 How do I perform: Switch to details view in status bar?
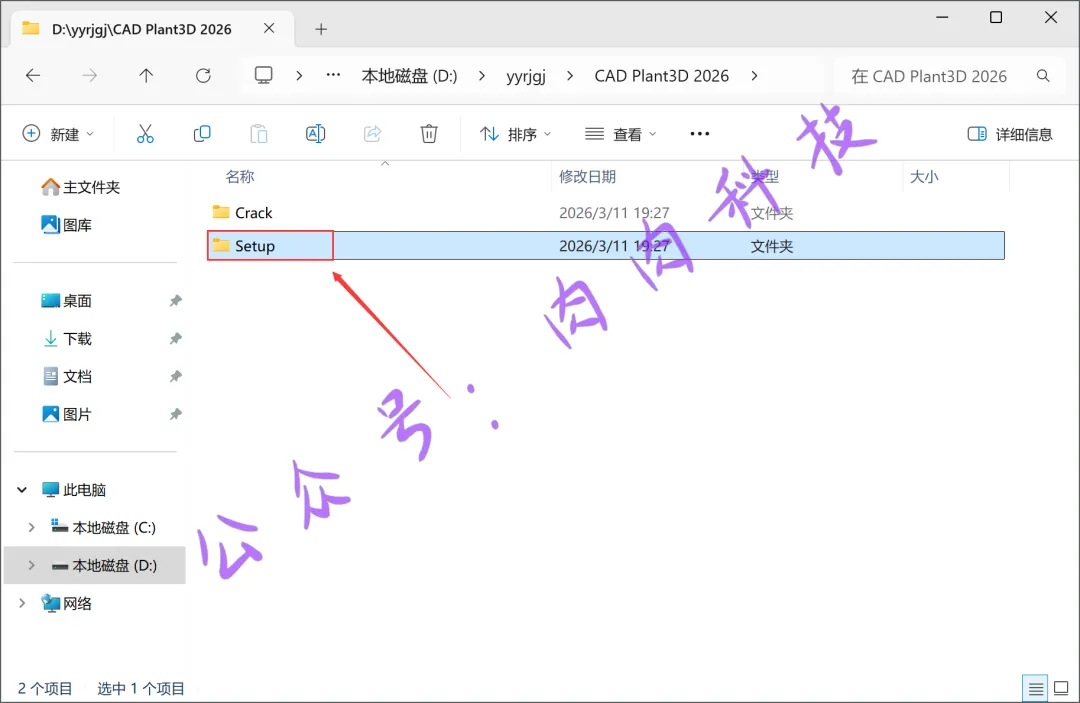pos(1035,688)
